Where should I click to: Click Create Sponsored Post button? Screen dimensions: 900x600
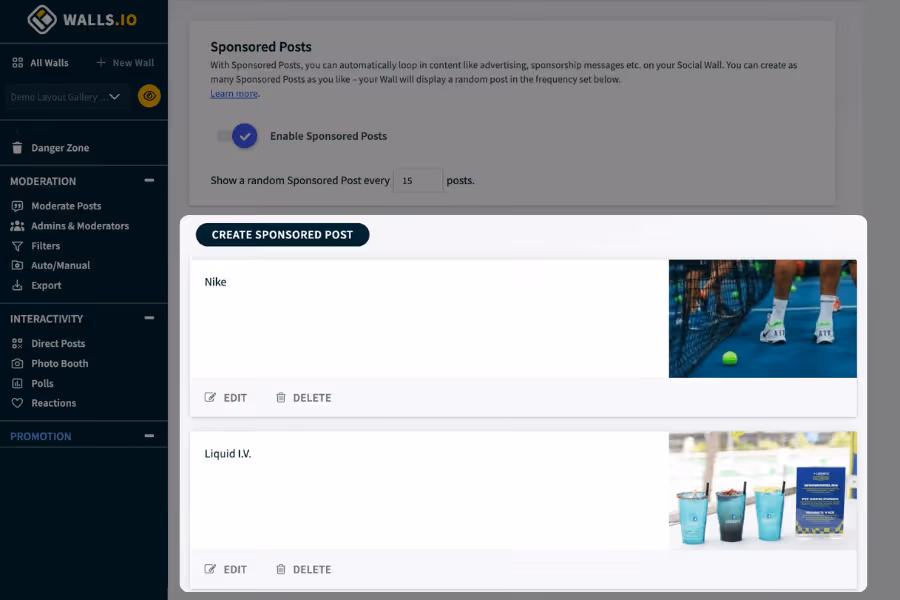point(282,235)
